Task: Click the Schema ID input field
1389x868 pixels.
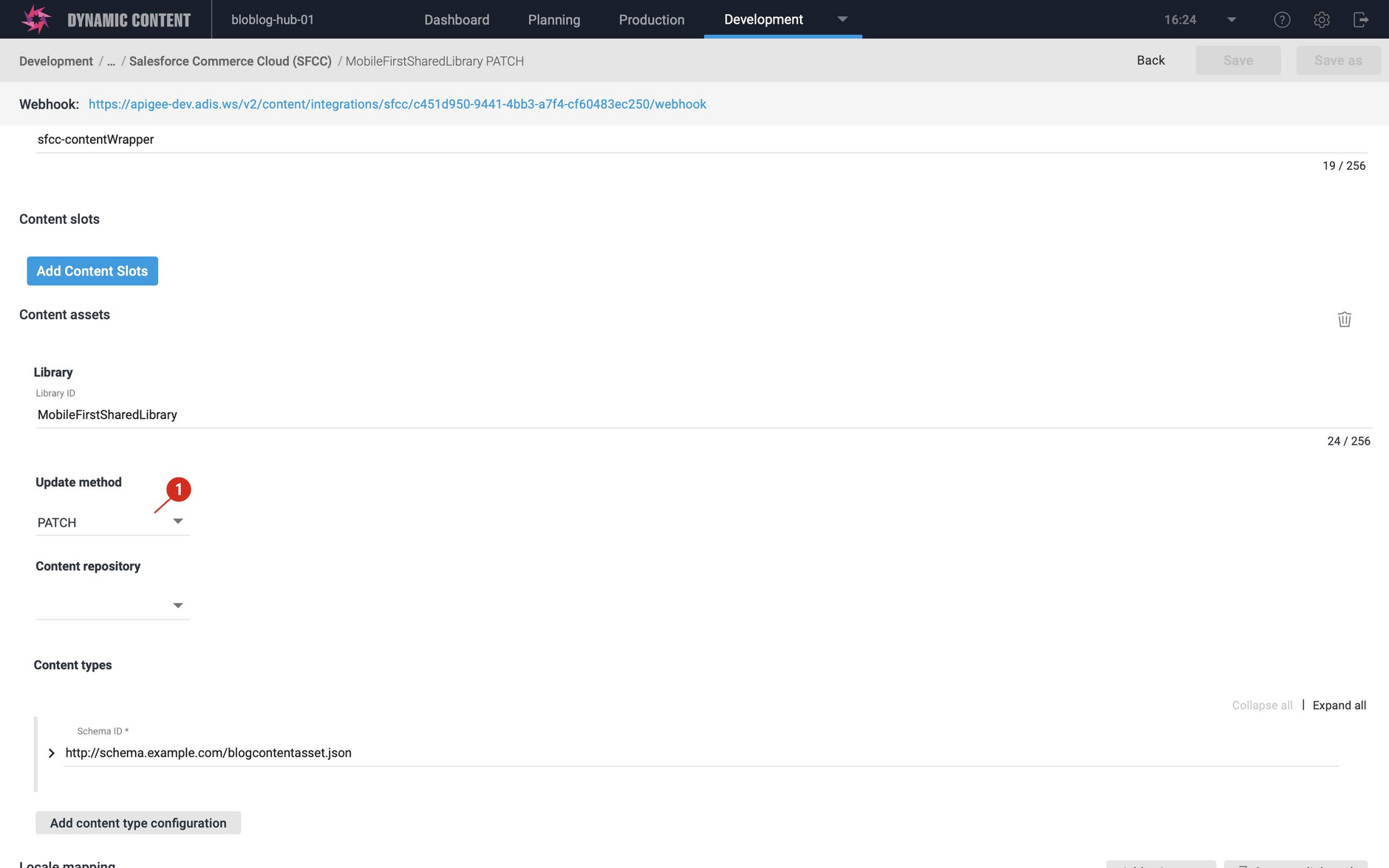Action: point(701,753)
